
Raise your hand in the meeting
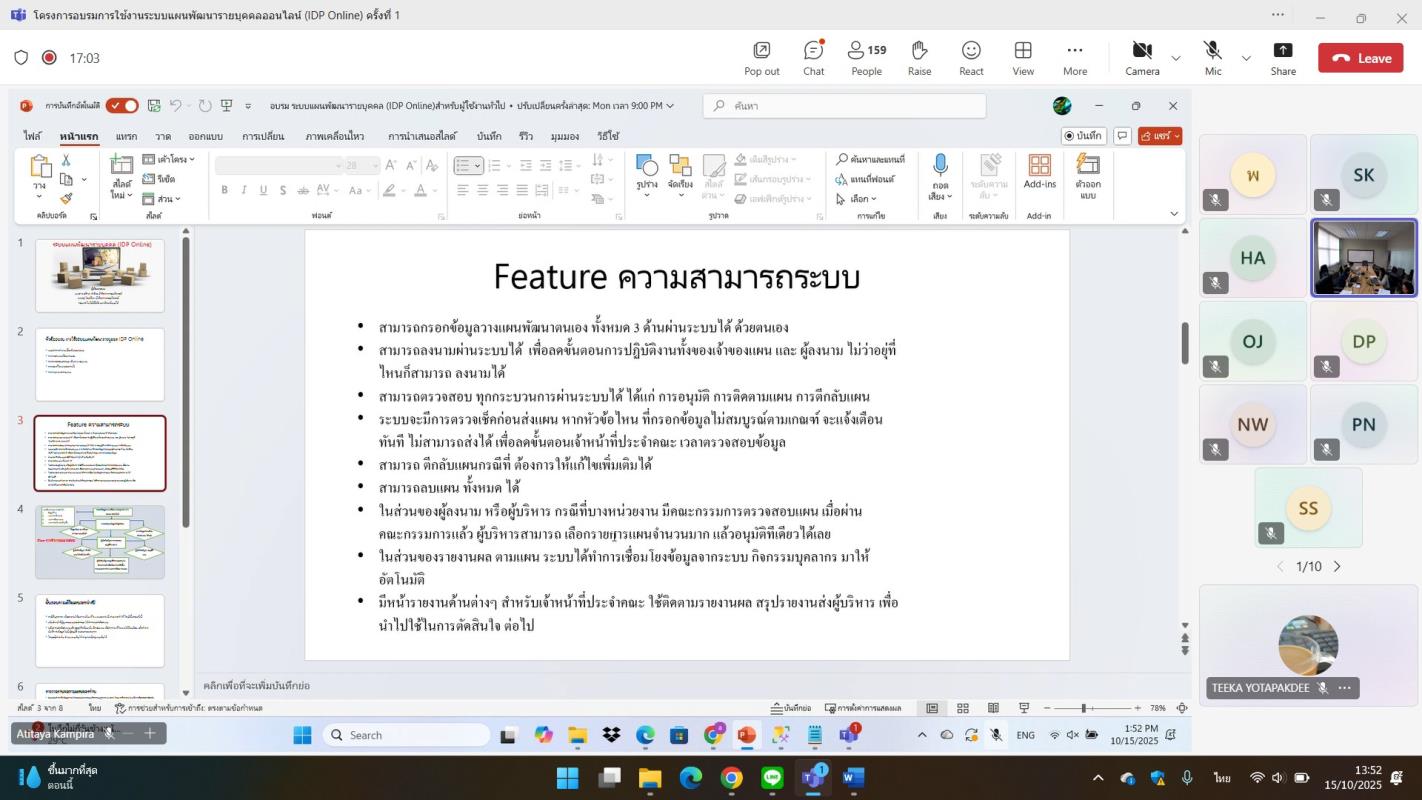point(919,57)
